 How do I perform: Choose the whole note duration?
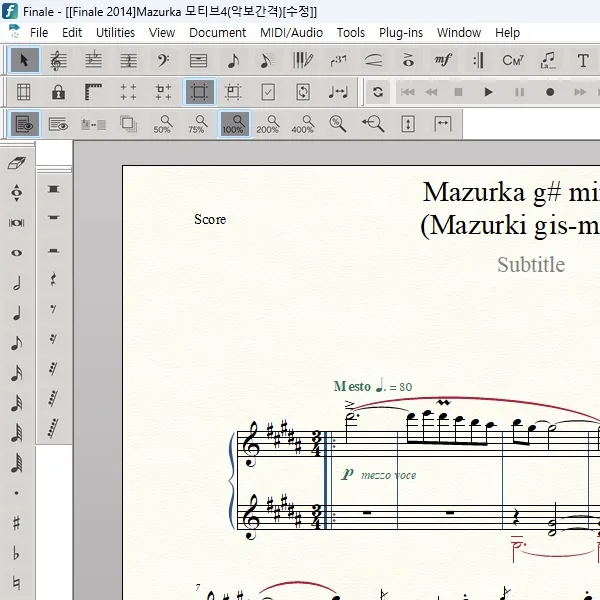point(16,253)
